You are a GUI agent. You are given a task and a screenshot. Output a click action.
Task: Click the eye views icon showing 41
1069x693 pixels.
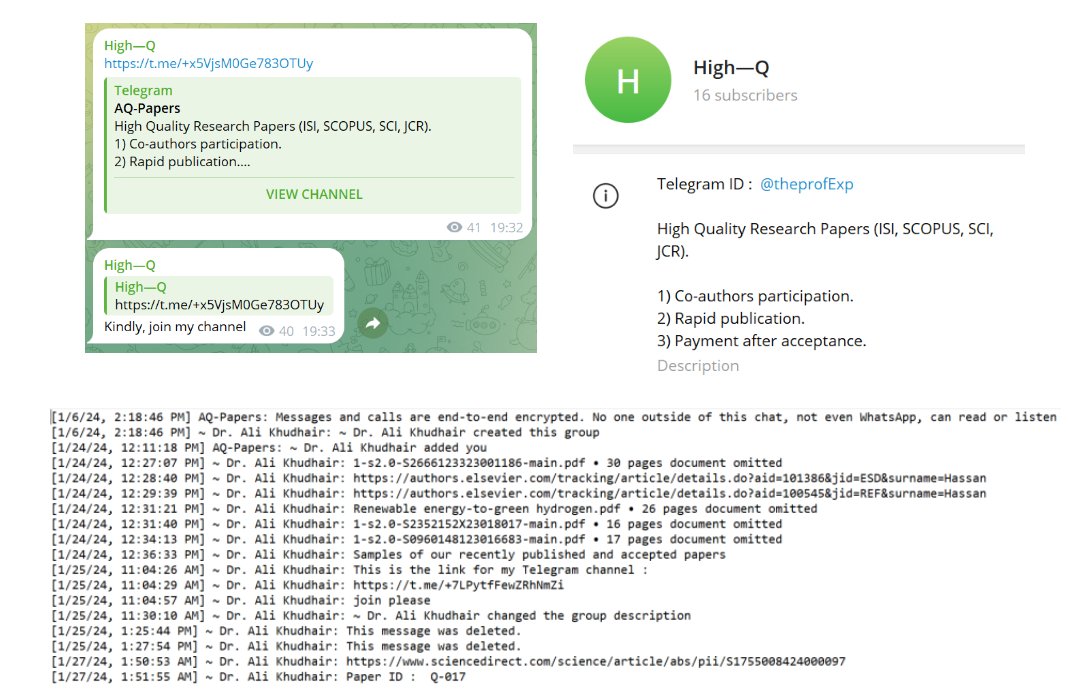(x=454, y=227)
